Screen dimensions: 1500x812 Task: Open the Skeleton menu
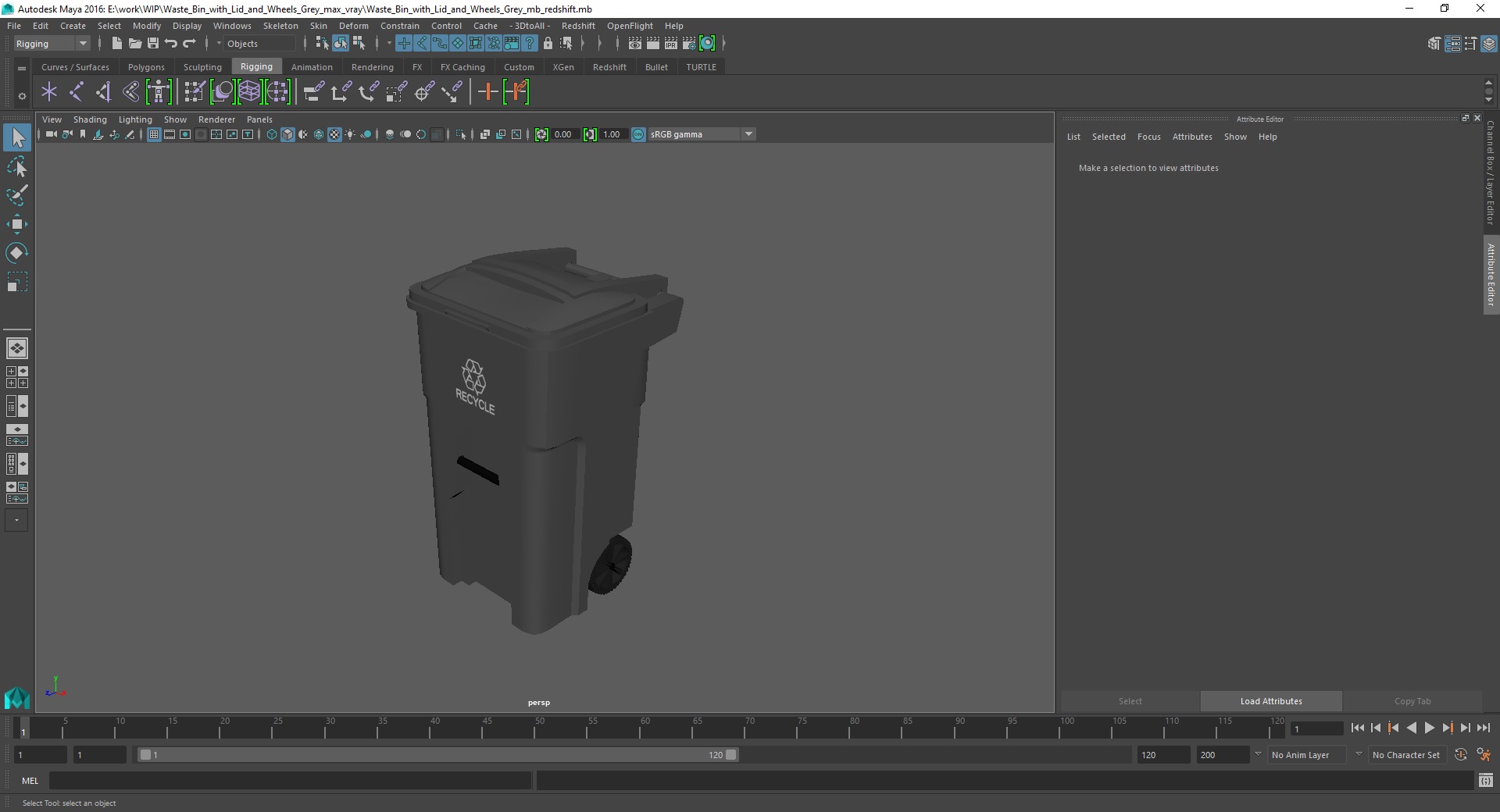tap(280, 26)
